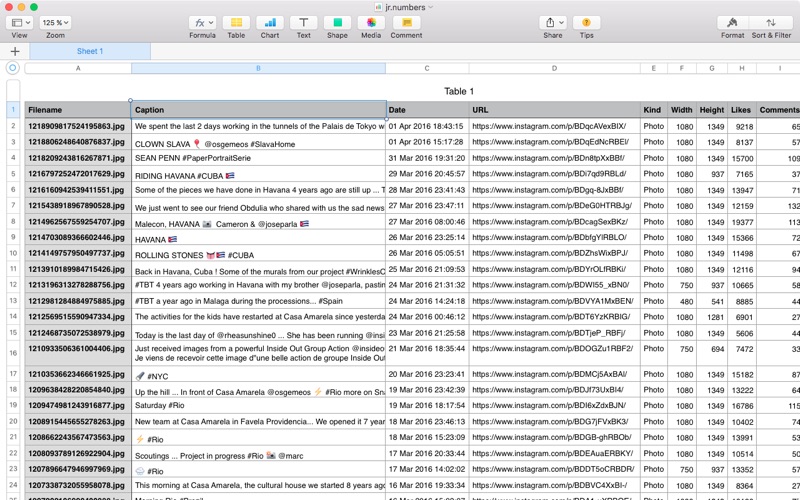Click the jr.numbers document title
Image resolution: width=800 pixels, height=500 pixels.
pyautogui.click(x=404, y=6)
